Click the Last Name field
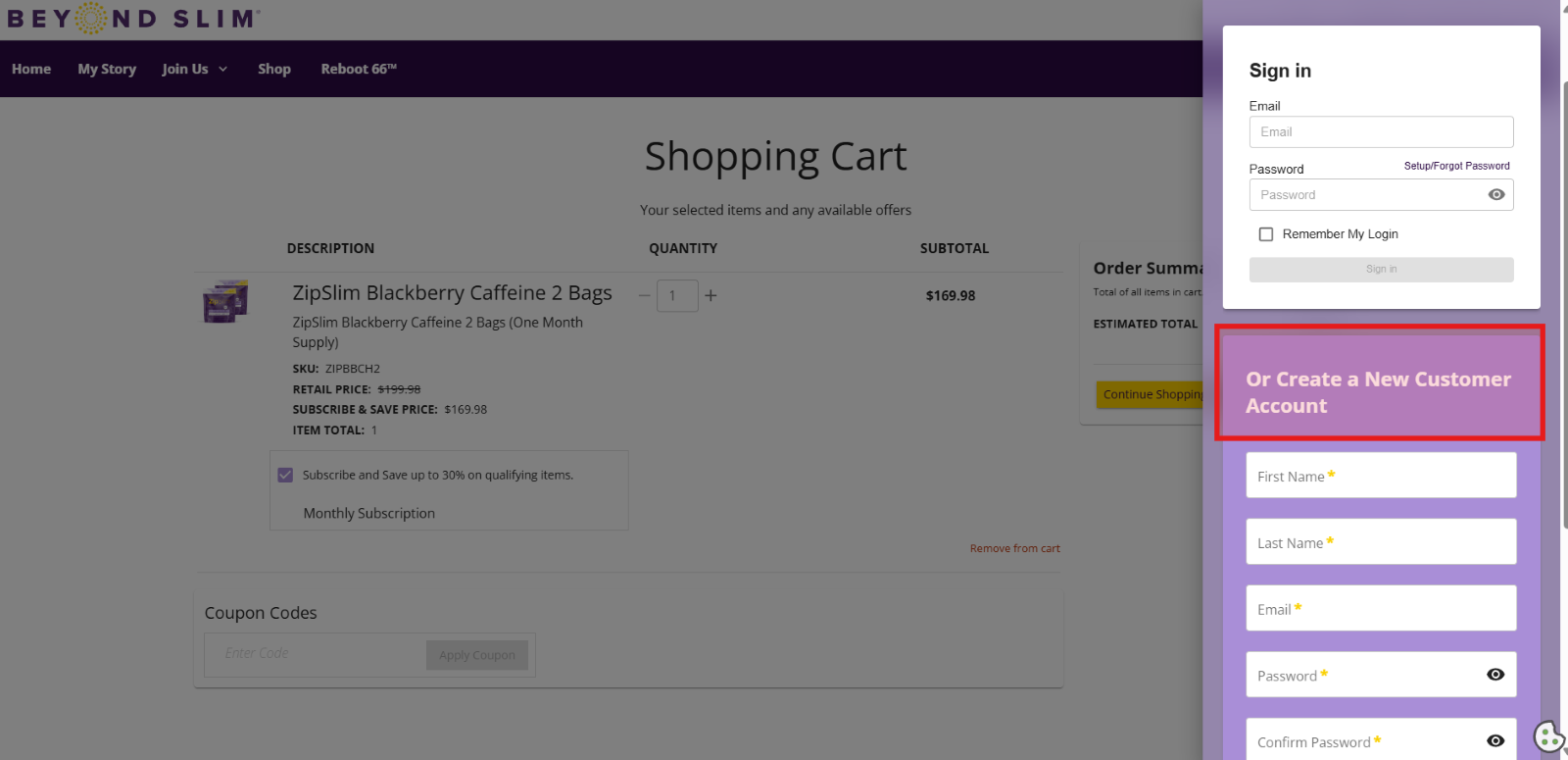 point(1381,542)
